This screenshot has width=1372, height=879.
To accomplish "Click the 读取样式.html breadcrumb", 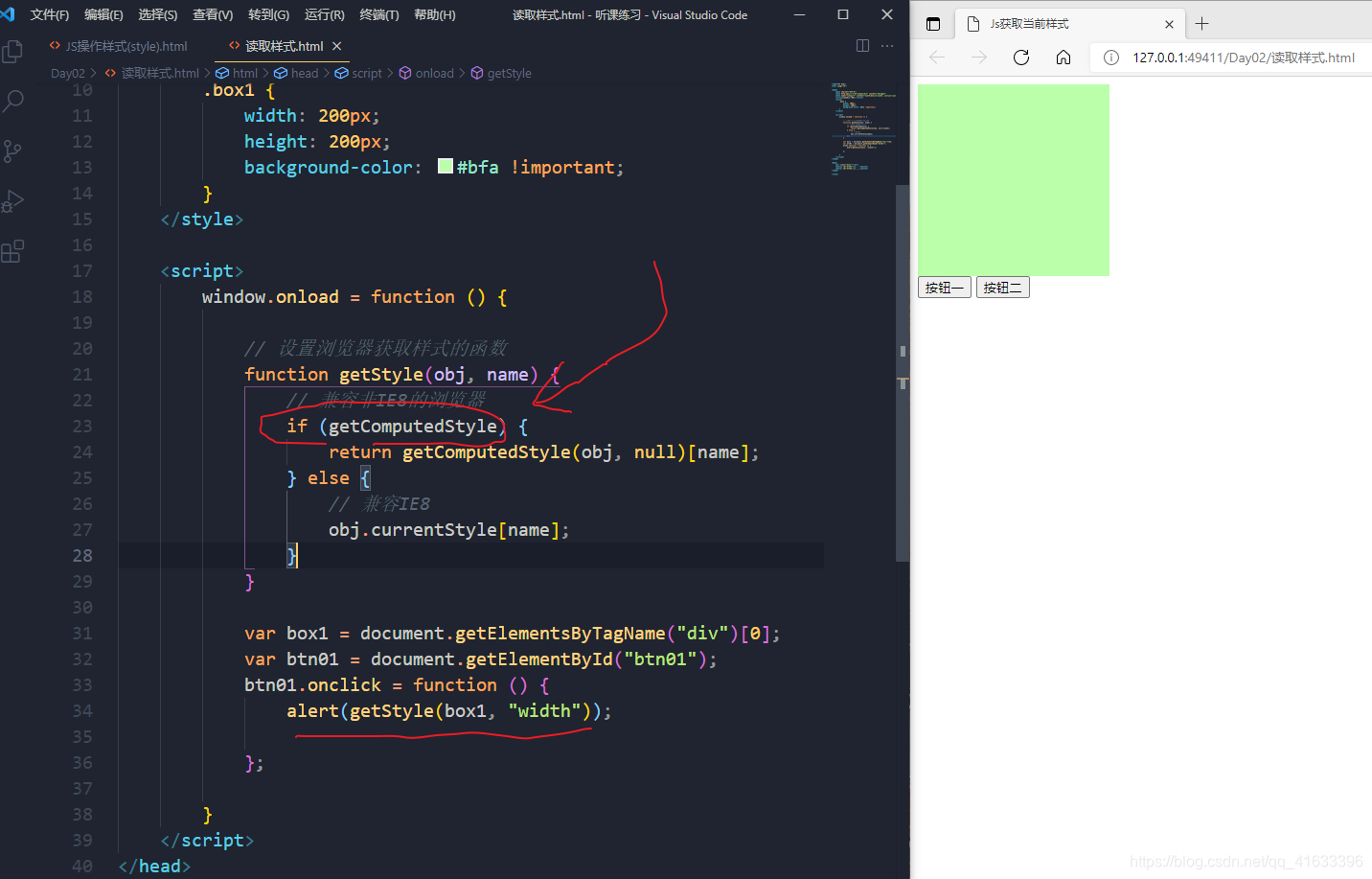I will tap(160, 73).
